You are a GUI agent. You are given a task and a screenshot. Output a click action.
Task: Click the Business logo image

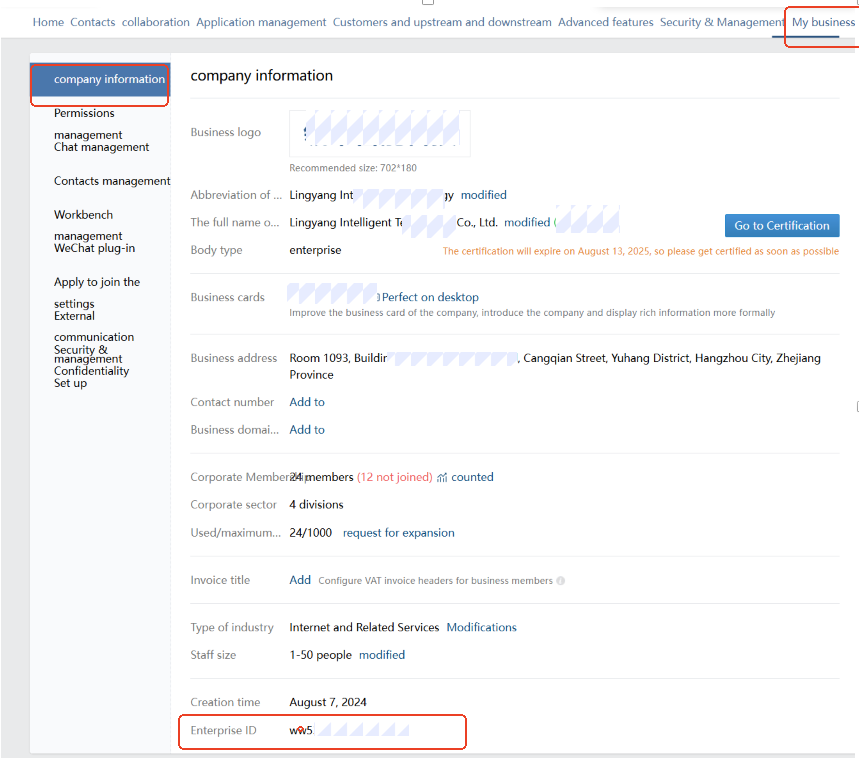[x=380, y=133]
